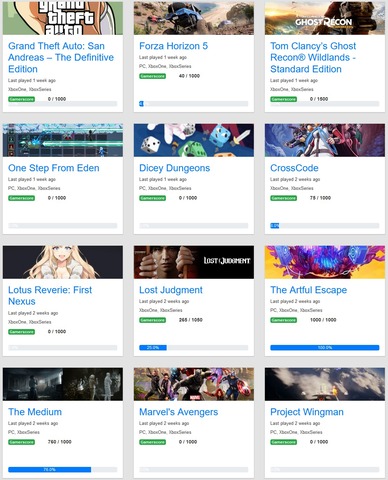Click the 760 / 1000 score on The Medium
Screen dimensions: 388x480
[x=60, y=442]
